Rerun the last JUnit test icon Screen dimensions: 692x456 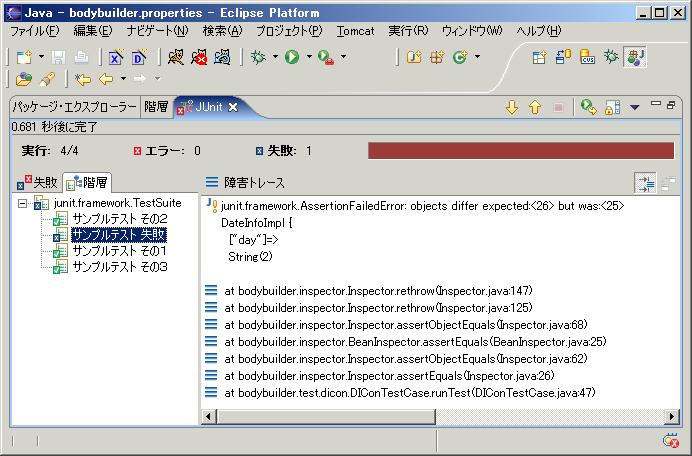pyautogui.click(x=589, y=107)
